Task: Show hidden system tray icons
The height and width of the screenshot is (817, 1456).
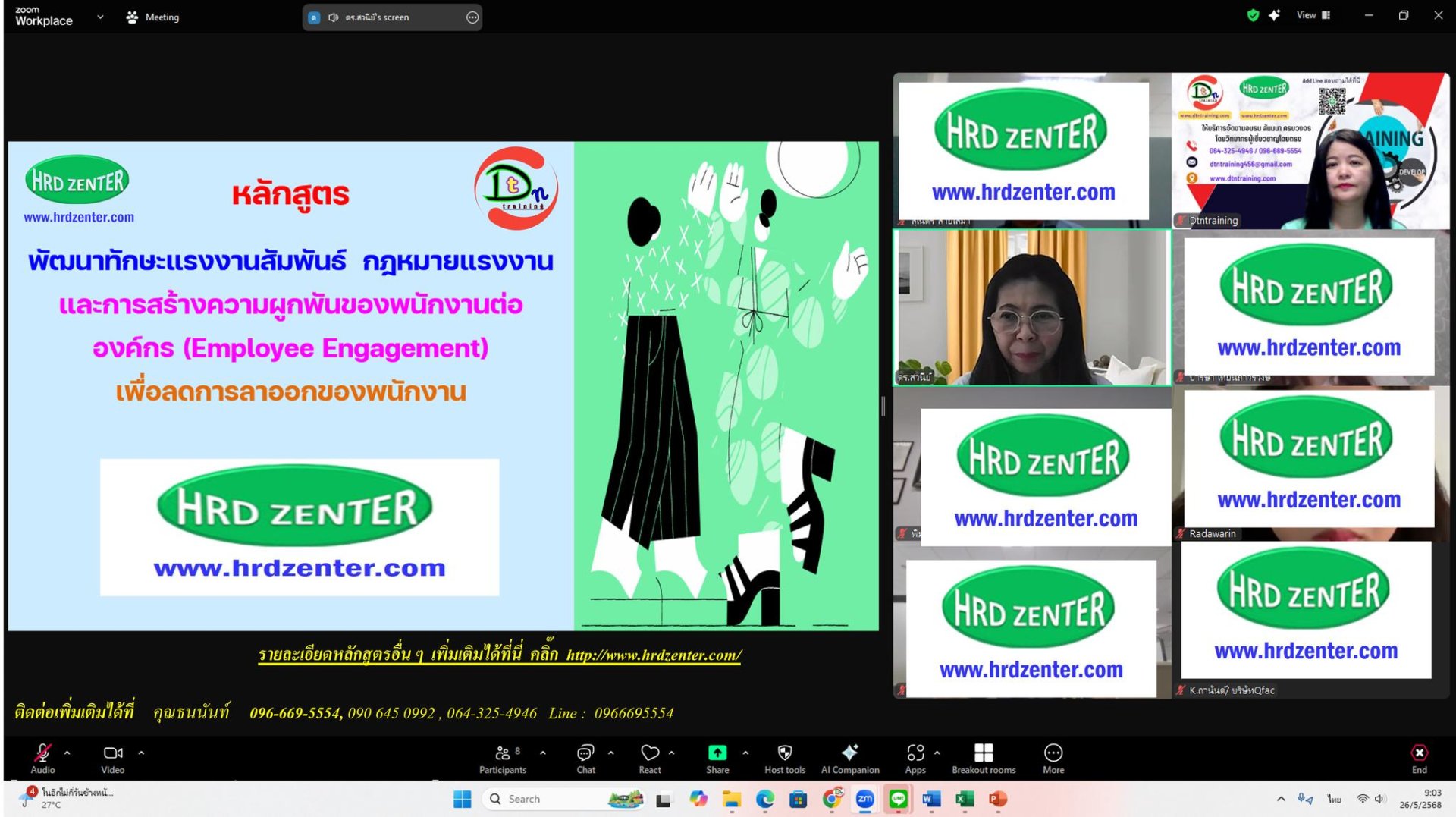Action: [x=1281, y=799]
